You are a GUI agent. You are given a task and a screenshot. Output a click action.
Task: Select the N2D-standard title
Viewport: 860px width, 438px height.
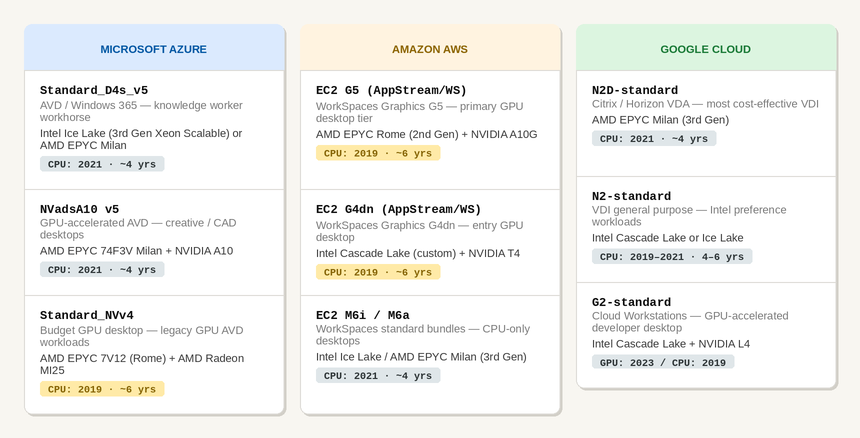click(635, 90)
